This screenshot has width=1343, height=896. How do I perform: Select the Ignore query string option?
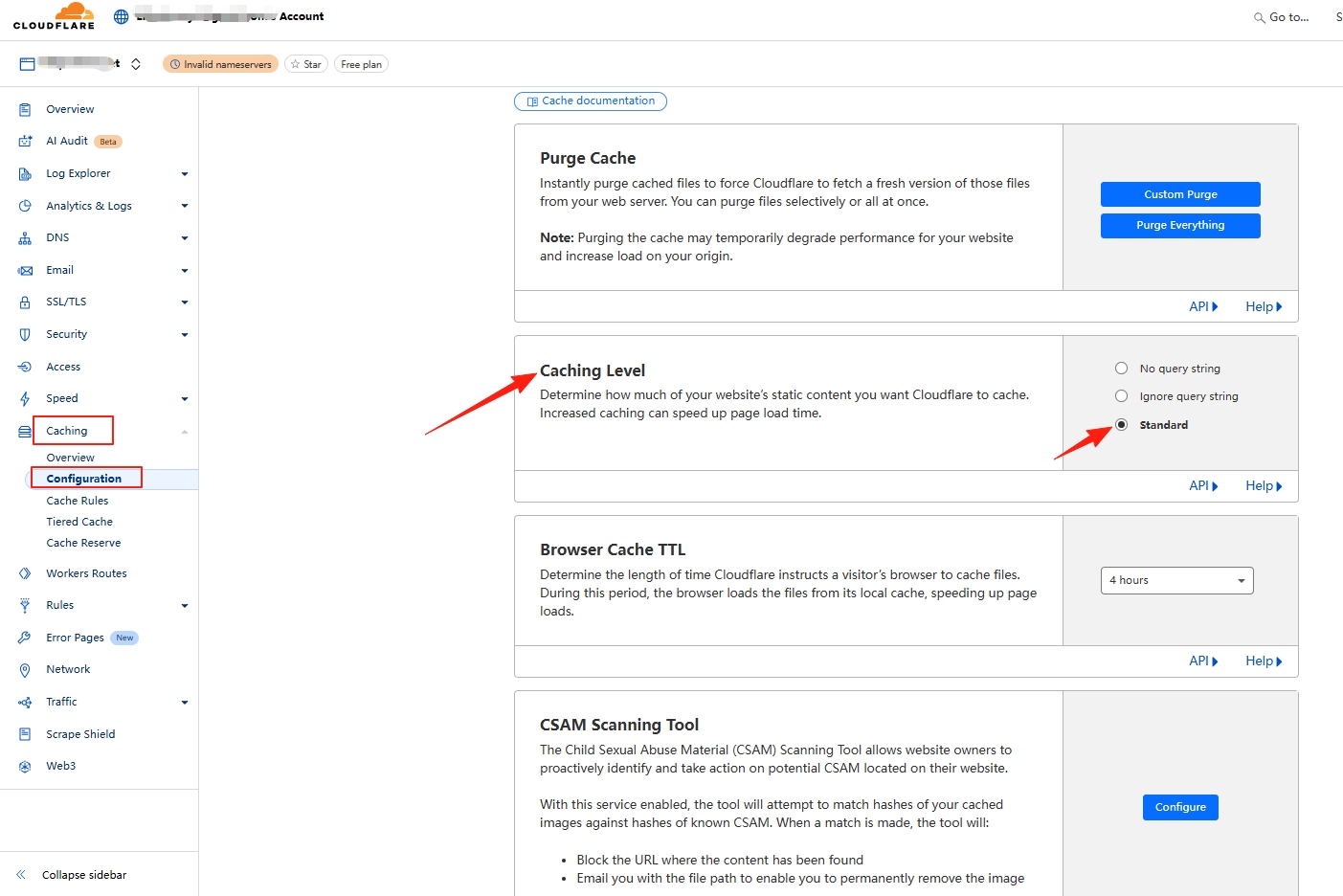click(1121, 396)
